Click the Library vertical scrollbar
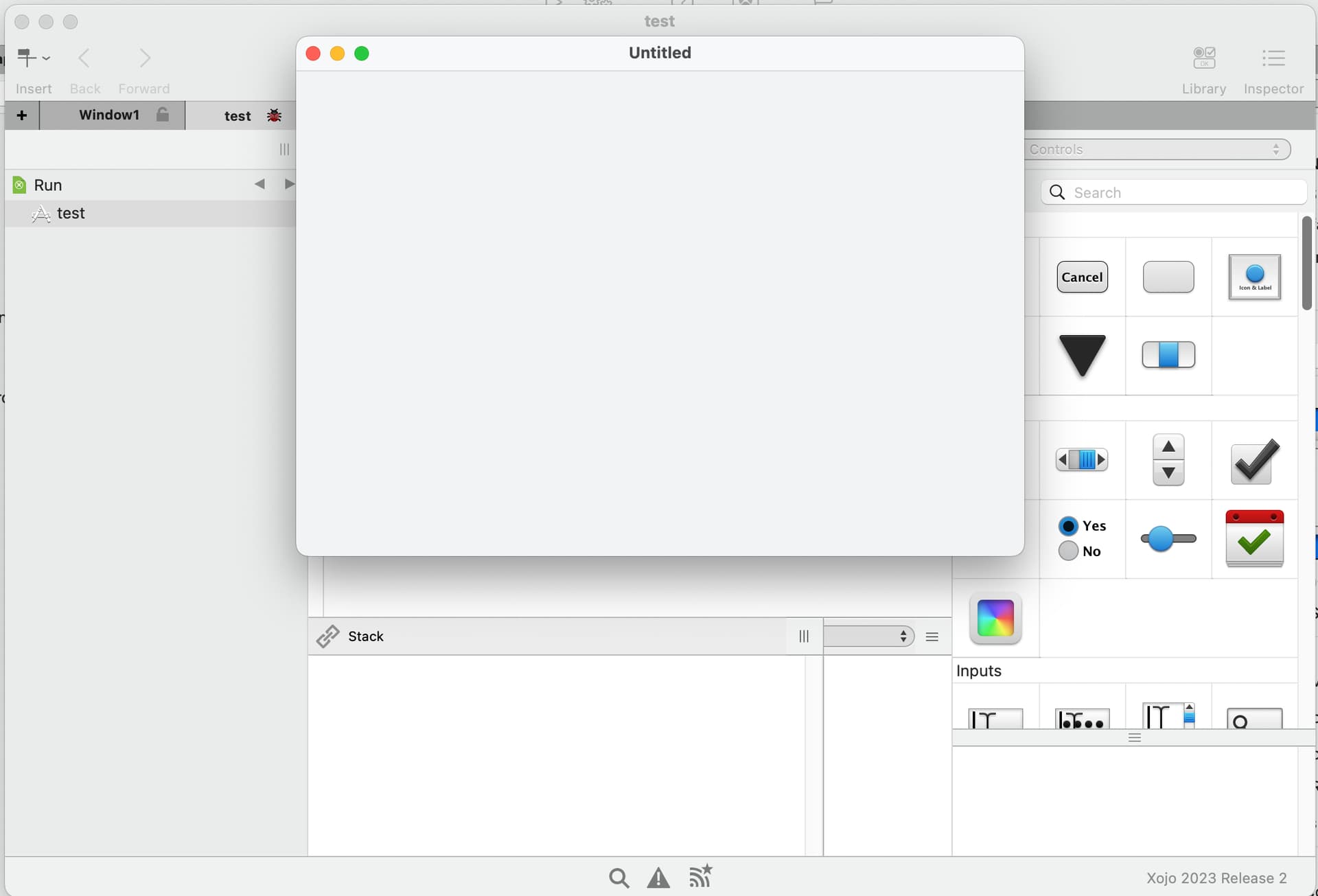Image resolution: width=1318 pixels, height=896 pixels. (1307, 263)
